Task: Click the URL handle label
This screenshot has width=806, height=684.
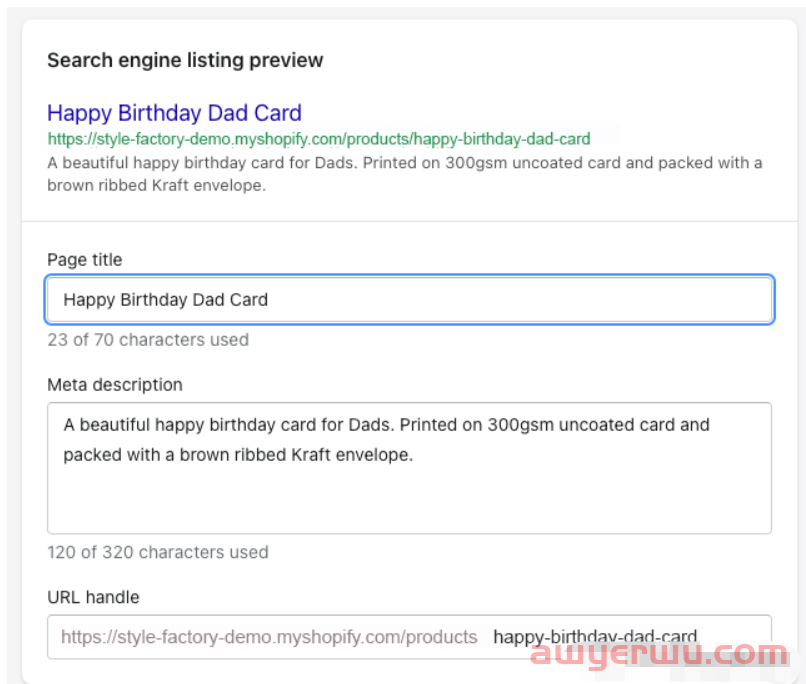Action: (x=93, y=597)
